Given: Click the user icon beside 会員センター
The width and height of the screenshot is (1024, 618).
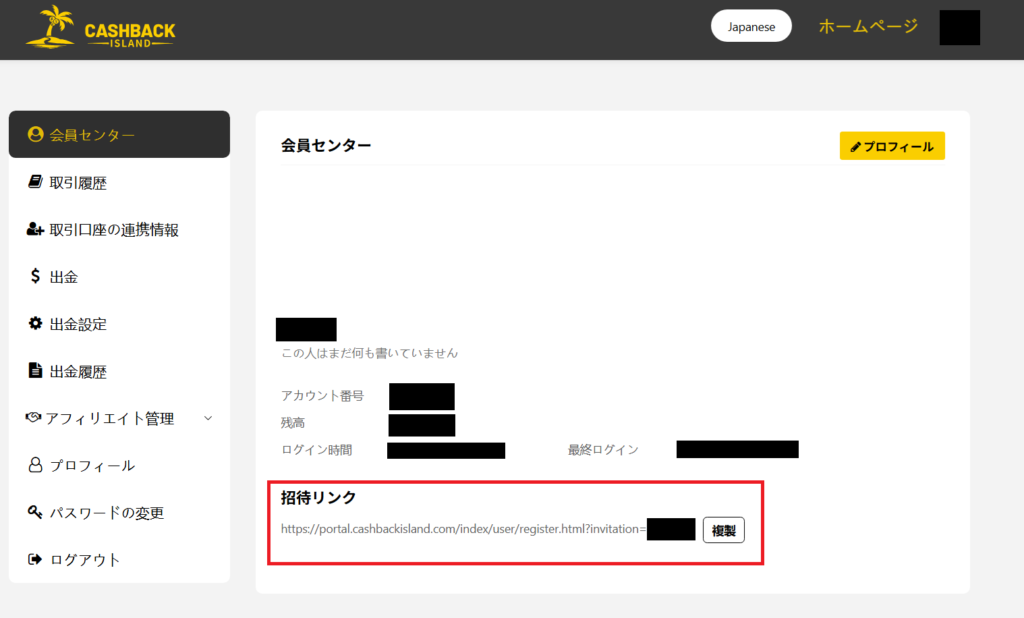Looking at the screenshot, I should coord(36,135).
